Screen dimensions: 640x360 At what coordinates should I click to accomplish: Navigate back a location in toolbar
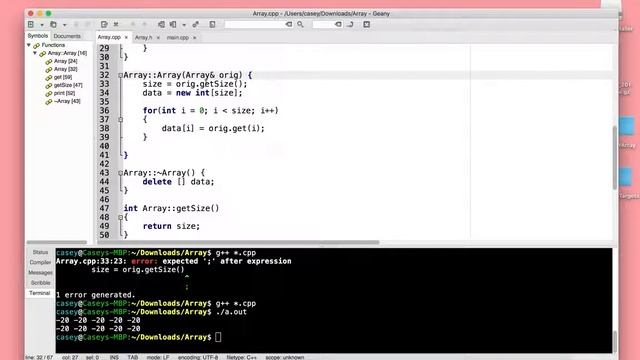click(x=133, y=24)
